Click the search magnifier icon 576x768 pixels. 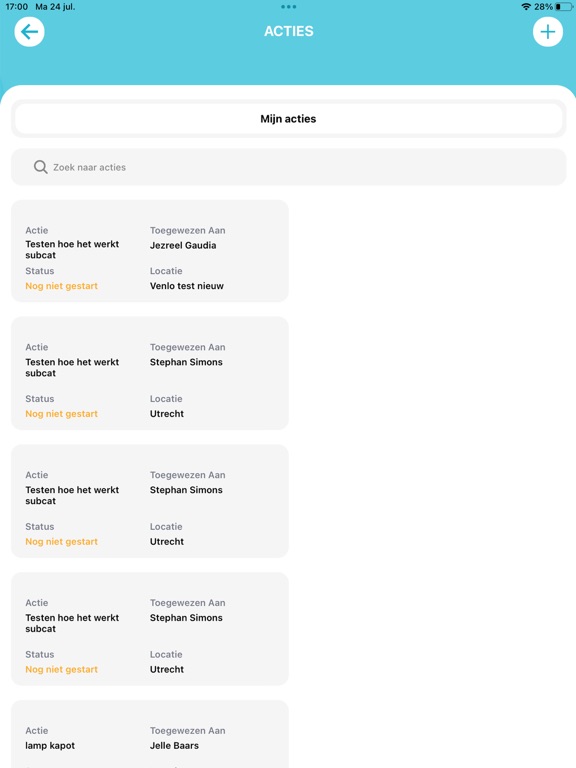pyautogui.click(x=41, y=167)
